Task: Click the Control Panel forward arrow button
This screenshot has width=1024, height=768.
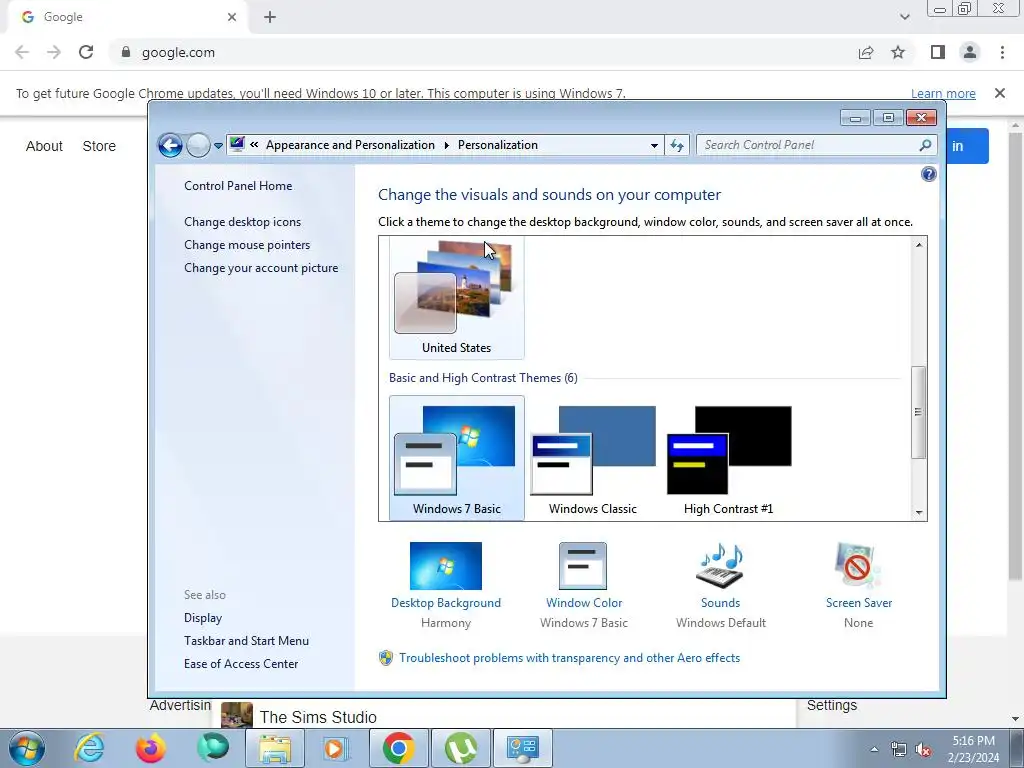Action: pos(198,145)
